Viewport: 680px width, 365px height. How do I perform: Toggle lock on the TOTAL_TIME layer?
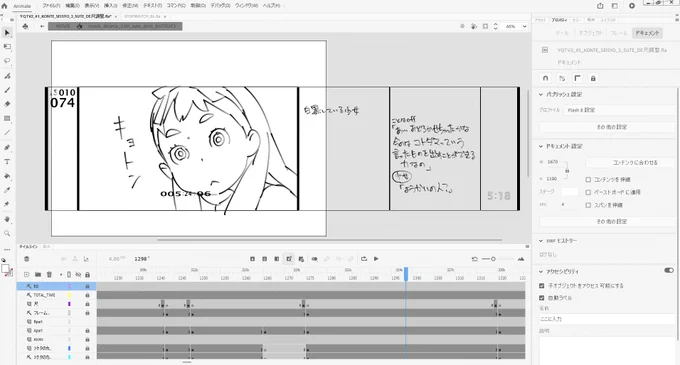click(87, 295)
